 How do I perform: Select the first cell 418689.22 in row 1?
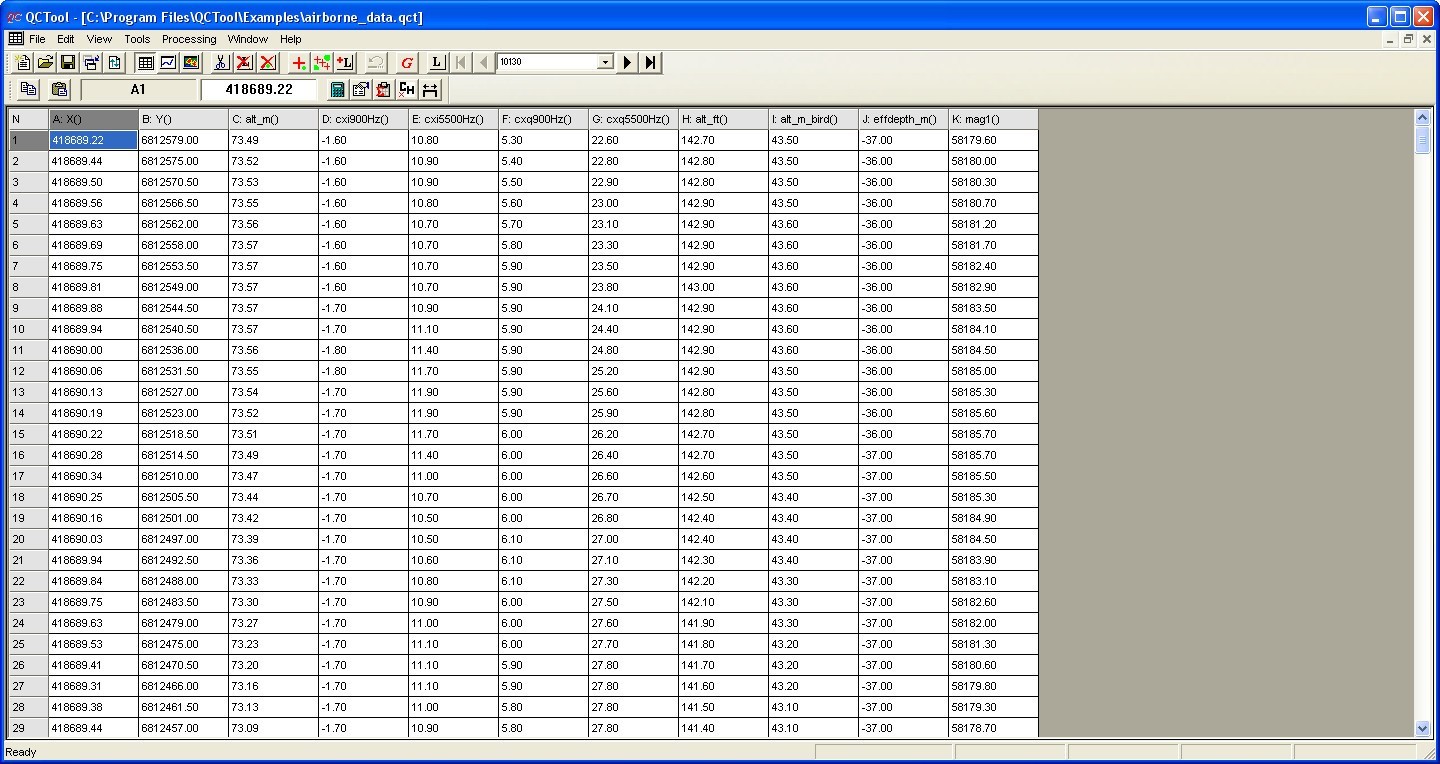coord(93,140)
